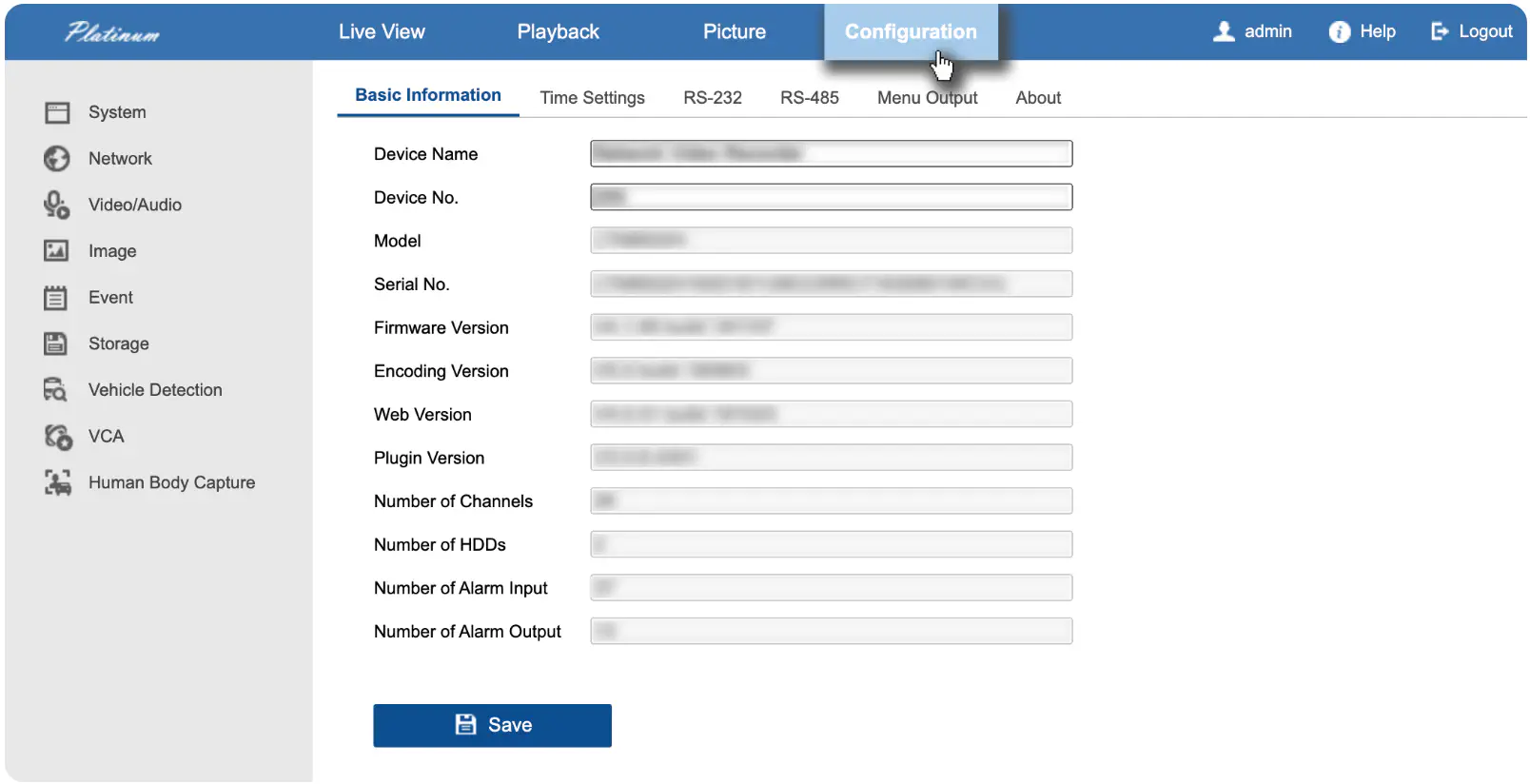1530x784 pixels.
Task: Click the Plugin Version field
Action: 832,459
